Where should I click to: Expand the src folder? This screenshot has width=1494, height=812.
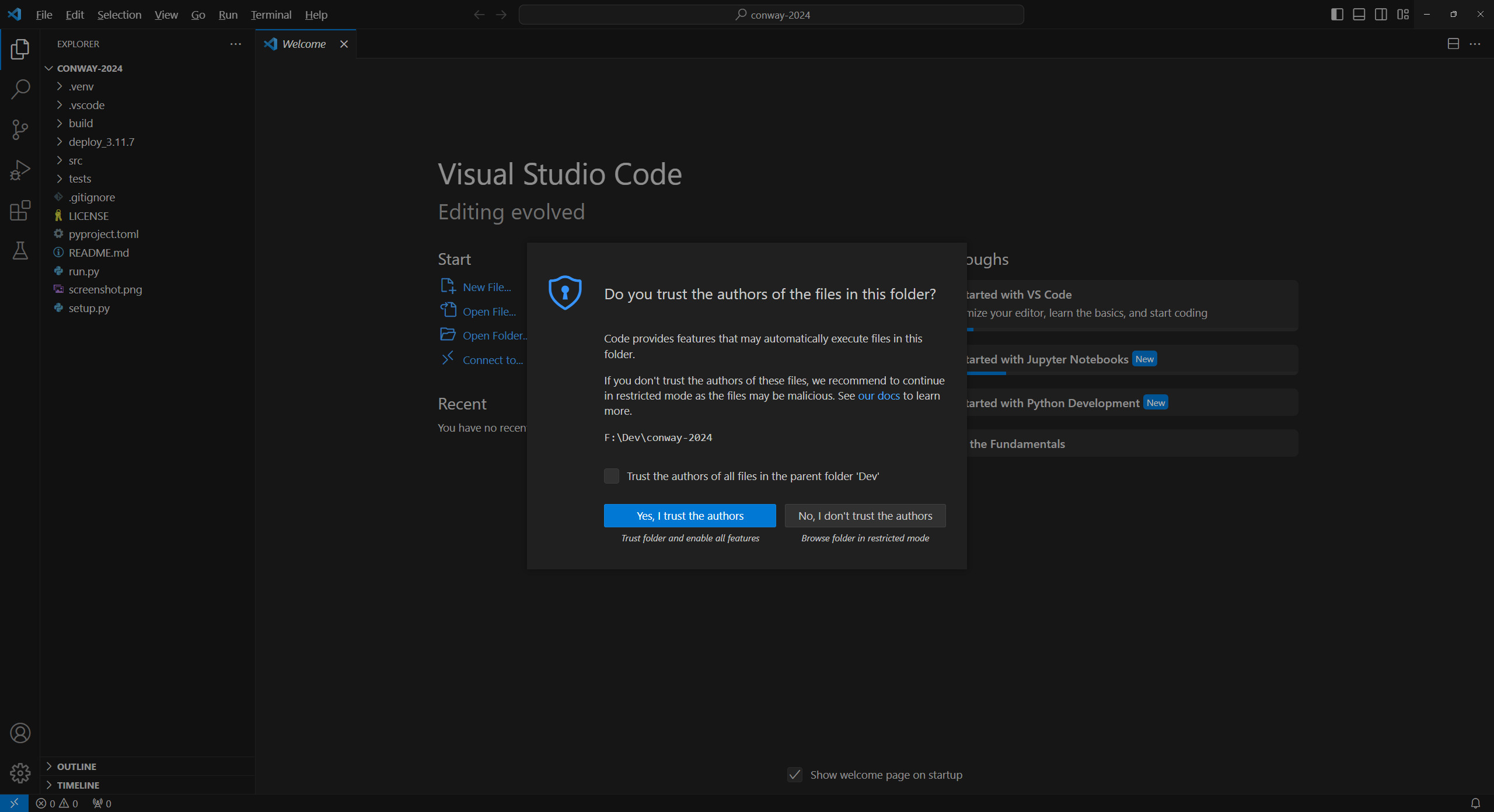(75, 160)
